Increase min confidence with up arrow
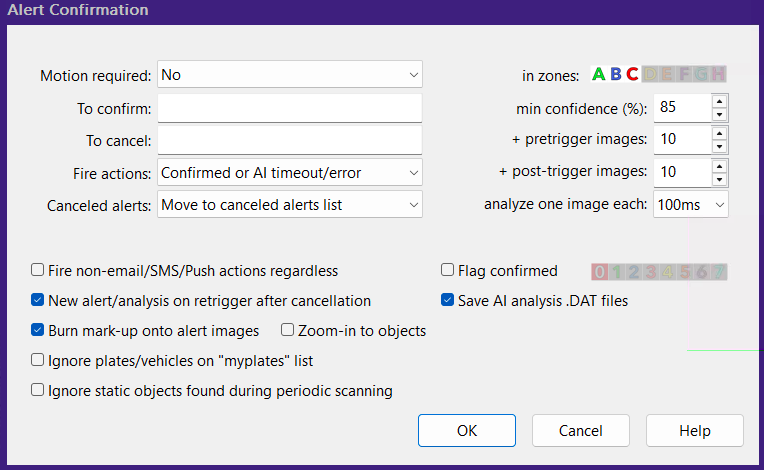 coord(720,100)
